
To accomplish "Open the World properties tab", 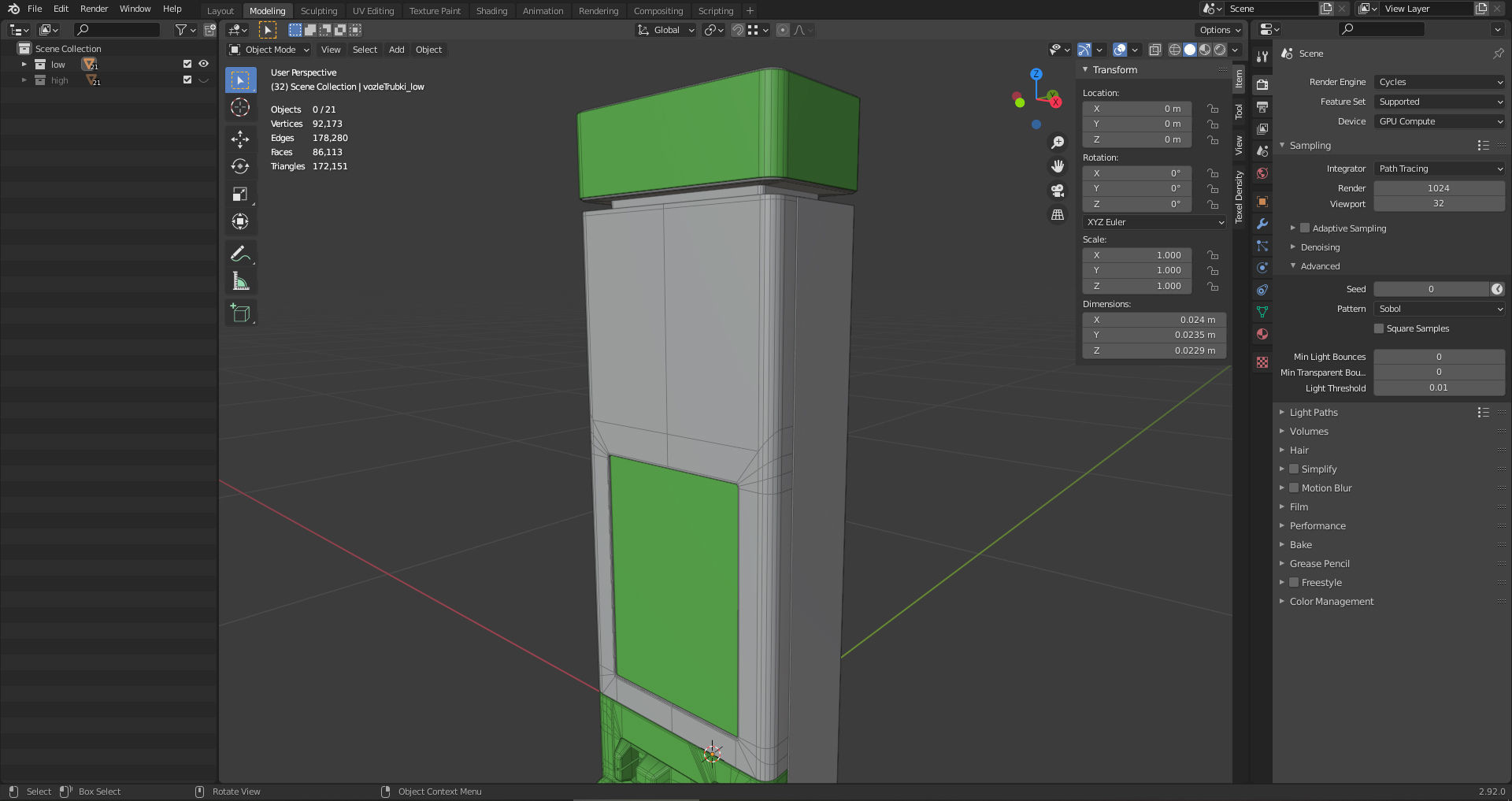I will click(1262, 173).
